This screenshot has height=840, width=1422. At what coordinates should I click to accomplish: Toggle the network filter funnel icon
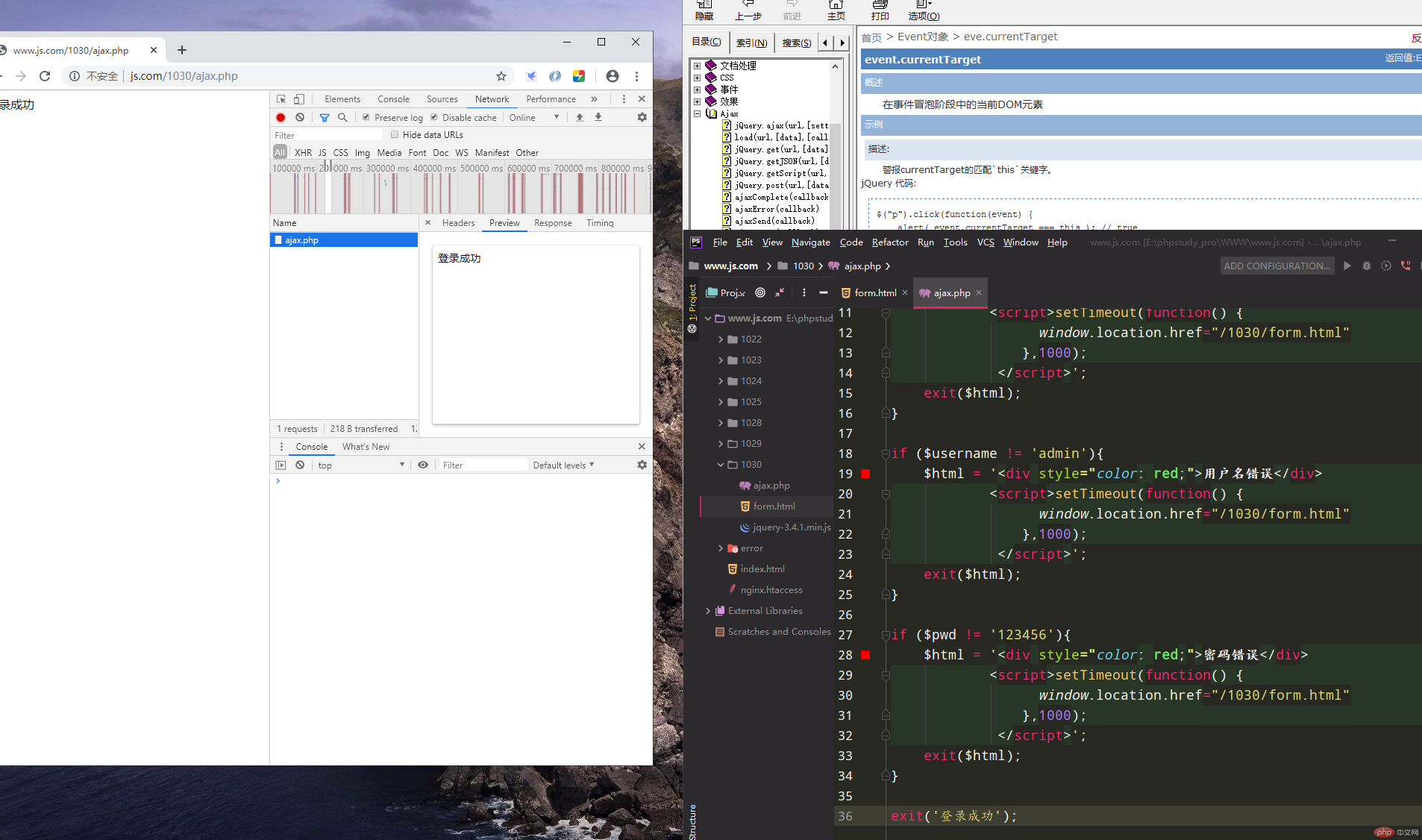[325, 118]
